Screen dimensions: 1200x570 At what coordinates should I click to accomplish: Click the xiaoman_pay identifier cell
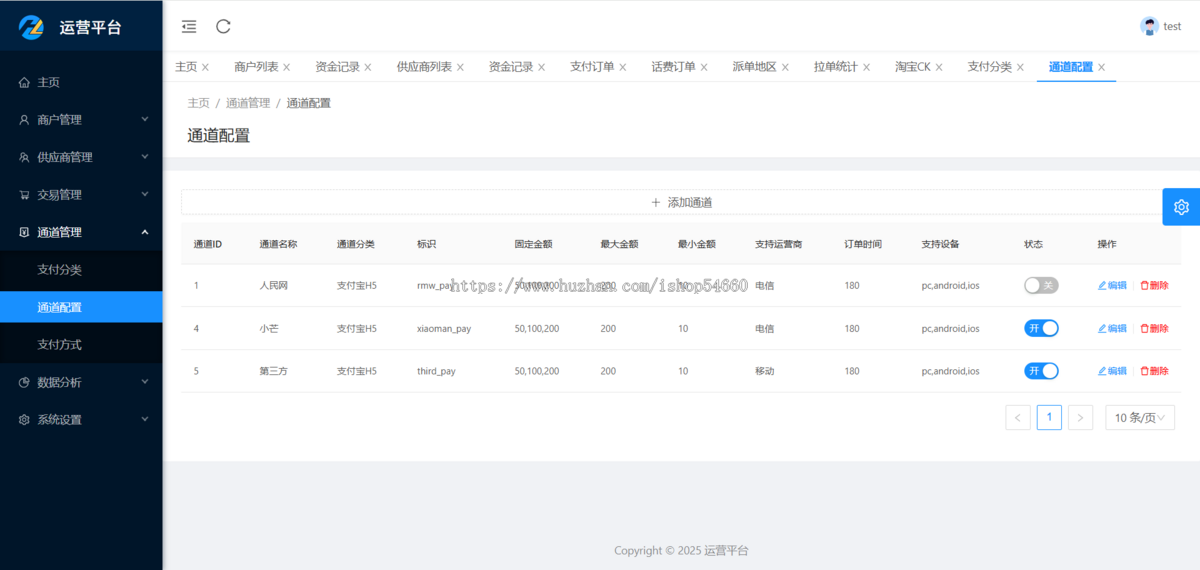[x=444, y=328]
